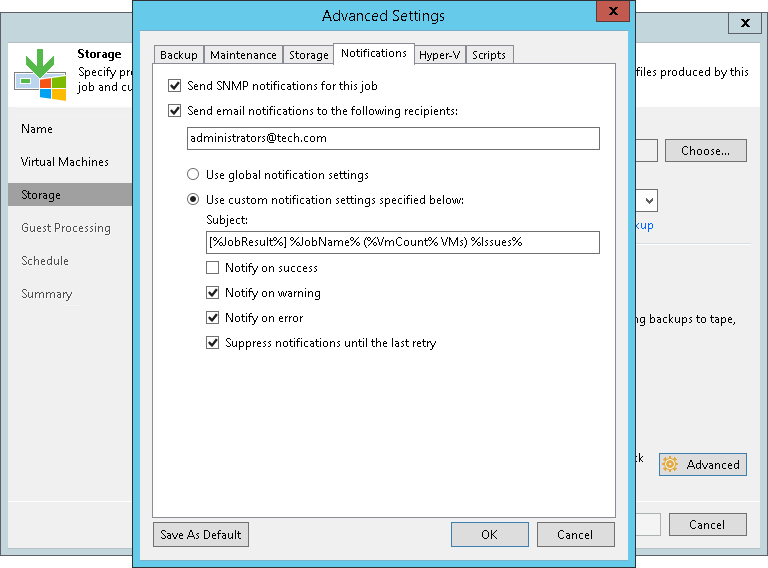Image resolution: width=768 pixels, height=568 pixels.
Task: Toggle Suppress notifications until last retry
Action: (x=213, y=343)
